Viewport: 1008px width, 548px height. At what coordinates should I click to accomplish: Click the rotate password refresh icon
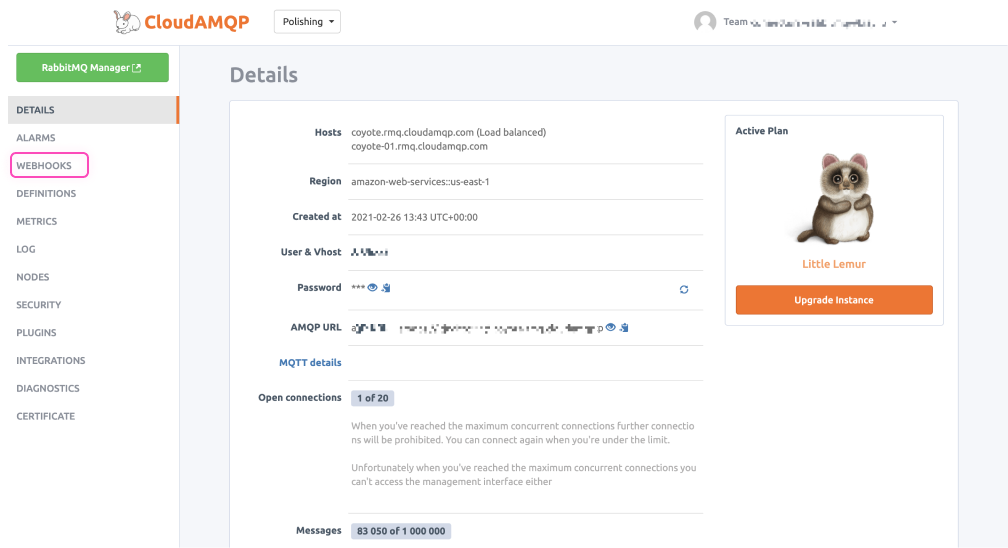(x=684, y=289)
